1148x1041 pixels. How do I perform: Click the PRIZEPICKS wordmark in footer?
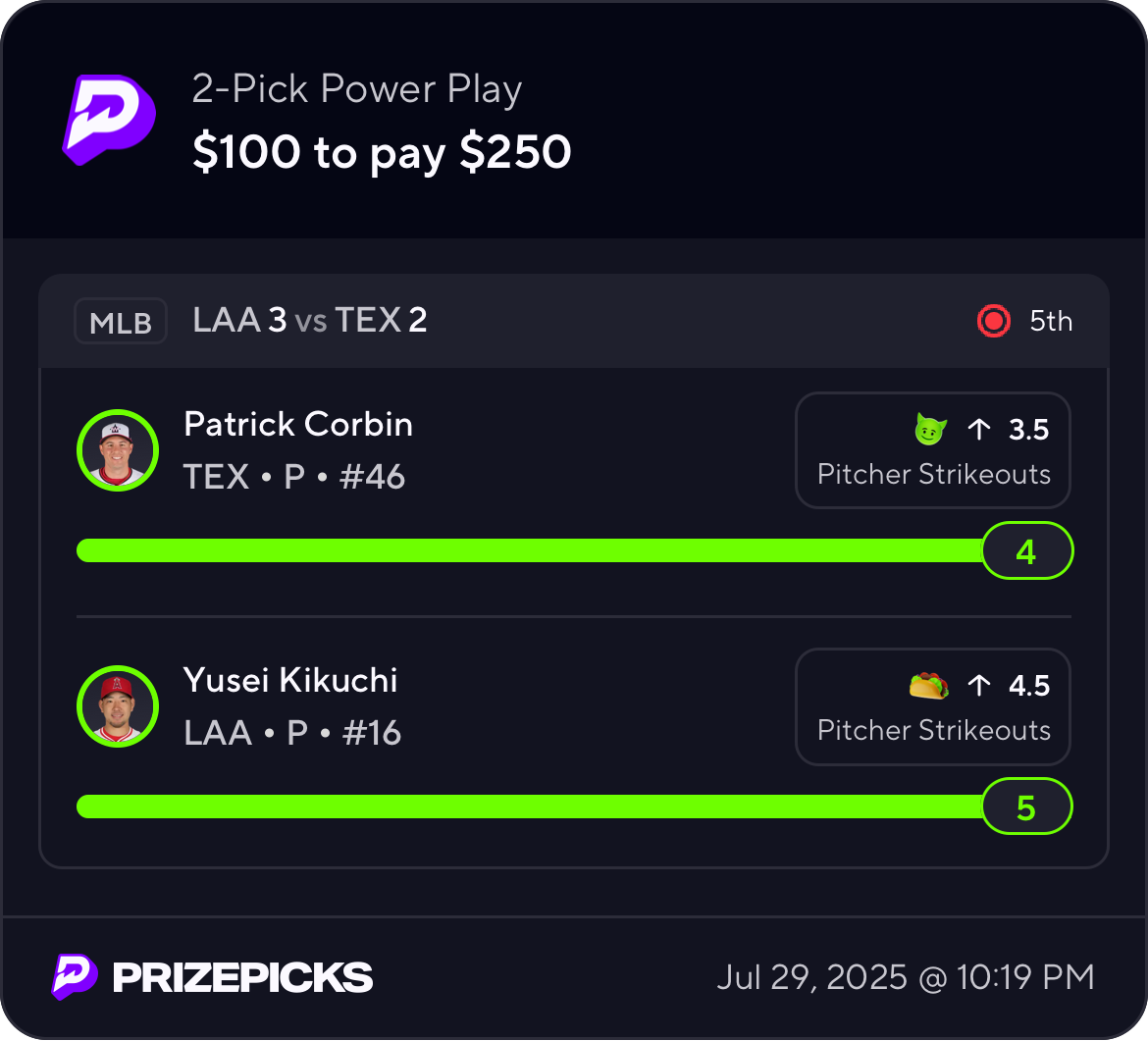(242, 977)
